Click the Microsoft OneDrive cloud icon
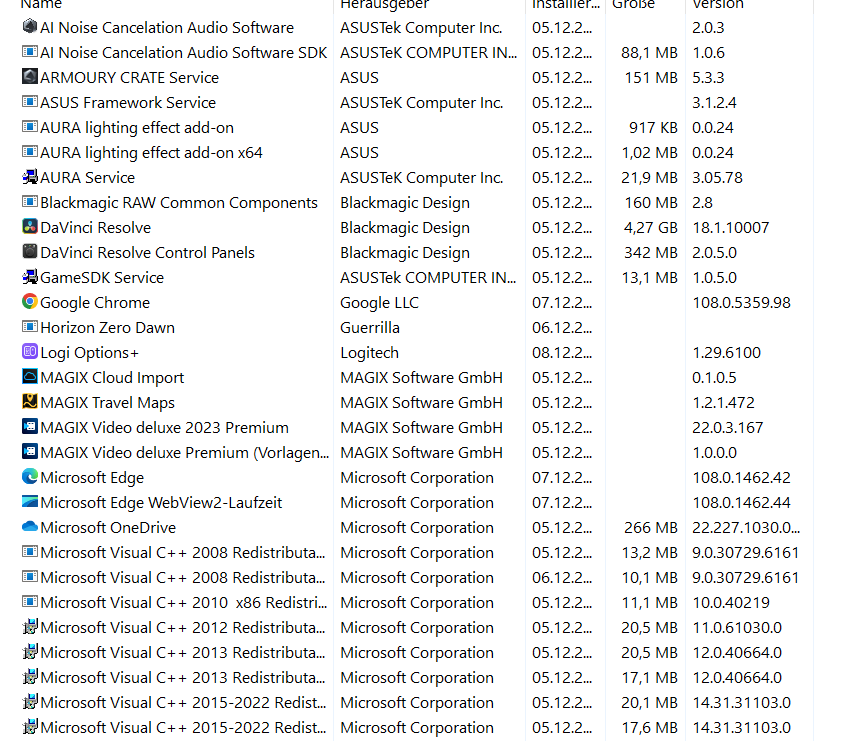The height and width of the screenshot is (741, 850). click(30, 526)
